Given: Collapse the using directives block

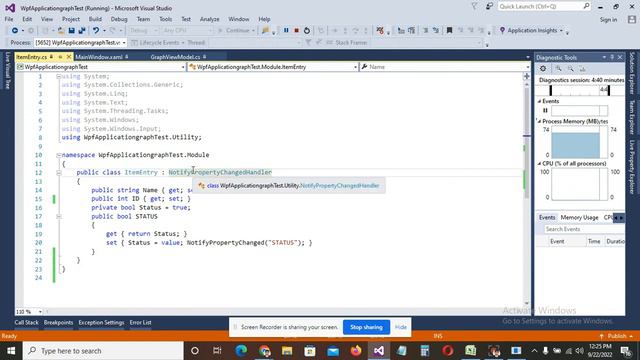Looking at the screenshot, I should tap(58, 76).
